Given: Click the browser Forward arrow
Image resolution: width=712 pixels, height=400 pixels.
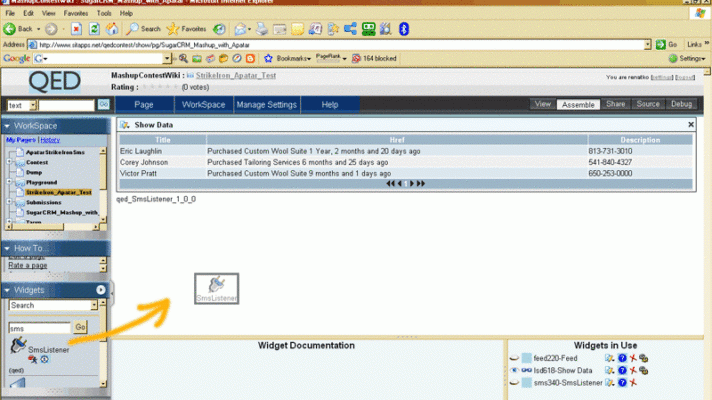Looking at the screenshot, I should (x=51, y=29).
